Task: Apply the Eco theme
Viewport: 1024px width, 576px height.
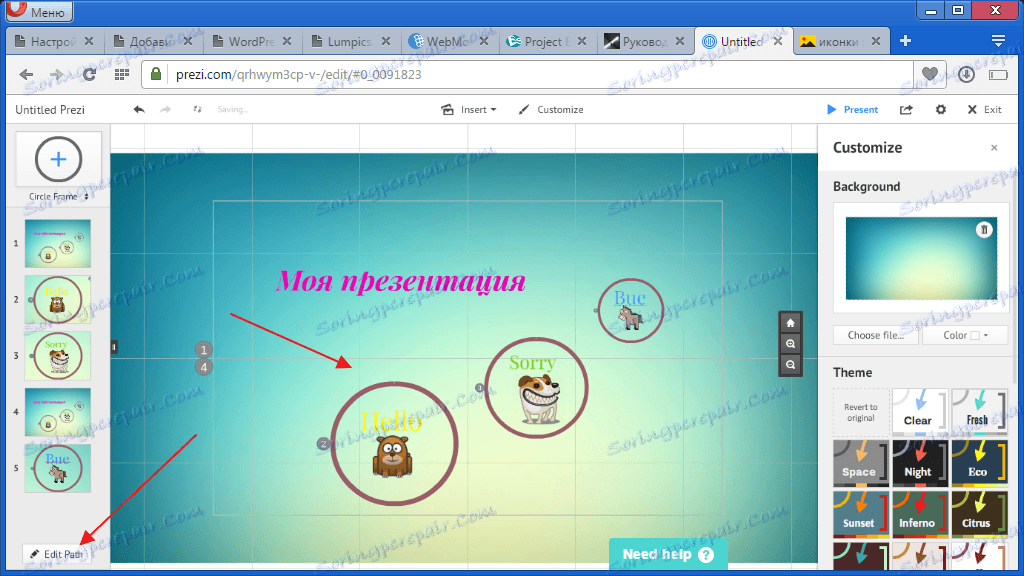Action: tap(979, 463)
